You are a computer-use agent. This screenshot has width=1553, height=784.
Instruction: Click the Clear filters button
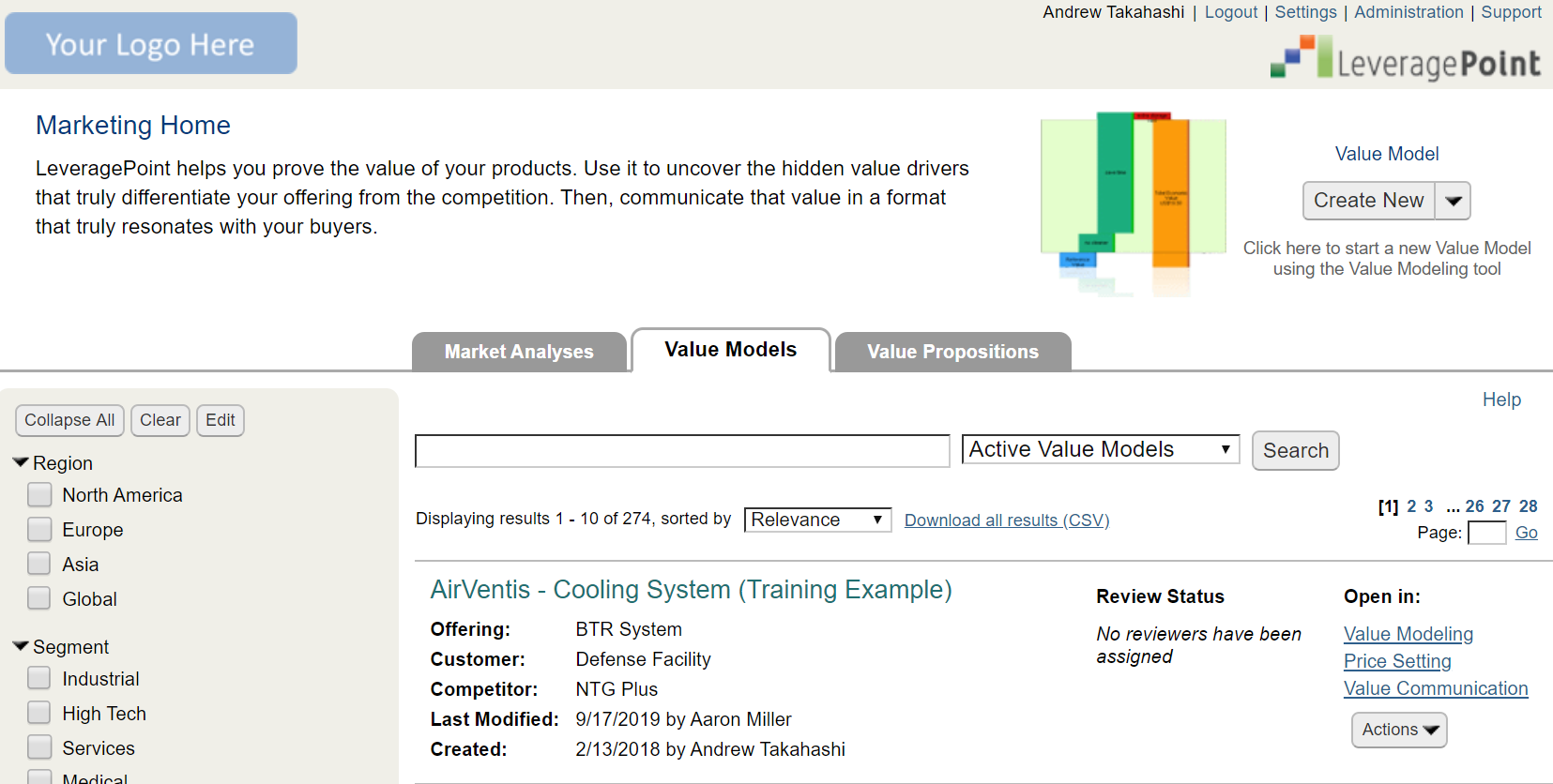coord(160,420)
